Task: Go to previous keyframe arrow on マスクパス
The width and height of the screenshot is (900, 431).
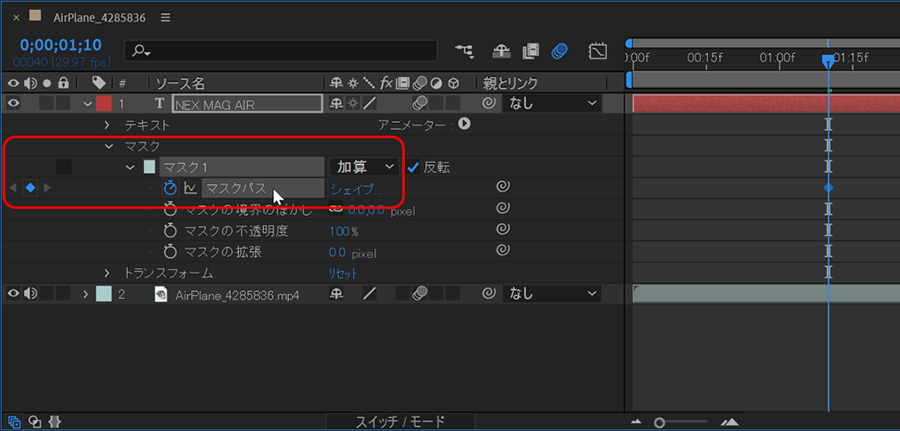Action: [14, 188]
